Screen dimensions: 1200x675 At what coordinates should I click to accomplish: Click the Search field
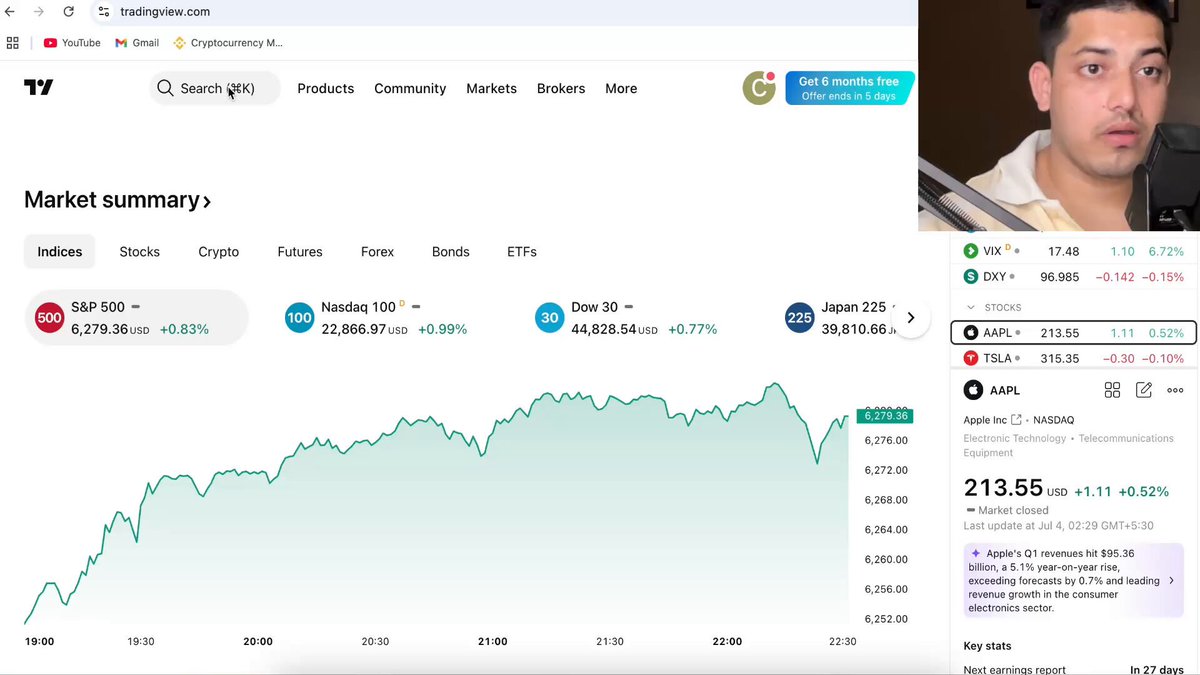215,88
